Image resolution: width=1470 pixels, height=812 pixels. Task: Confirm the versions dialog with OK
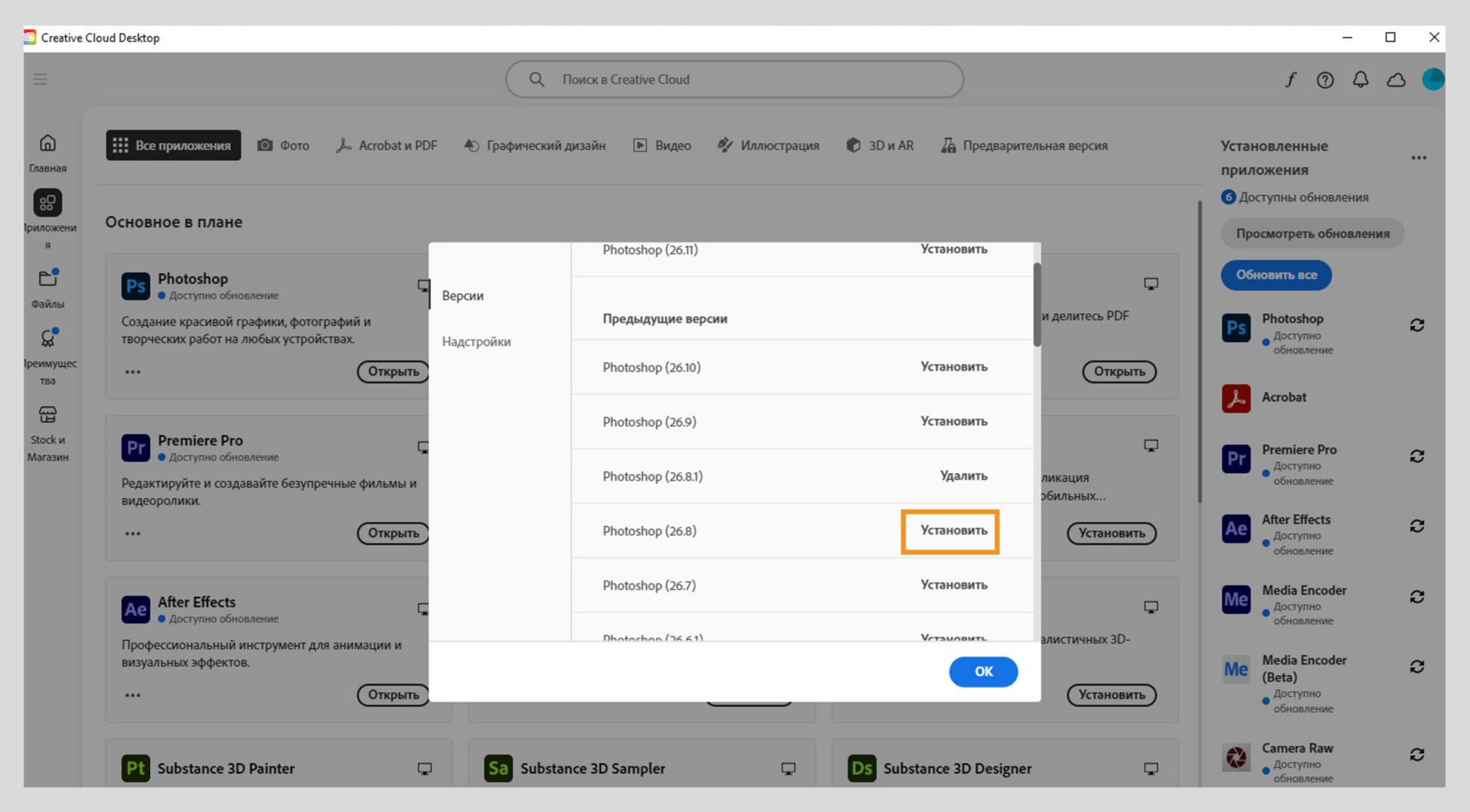(983, 671)
